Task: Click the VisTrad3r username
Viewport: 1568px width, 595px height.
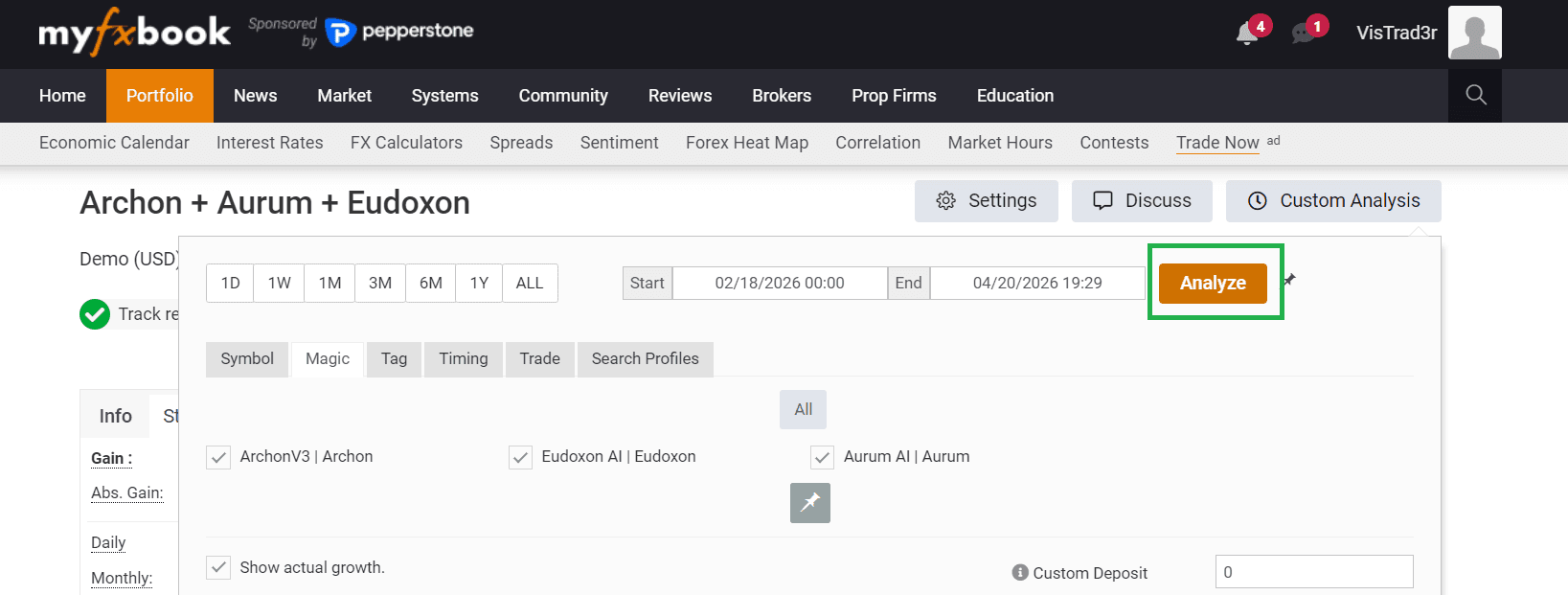Action: [1397, 33]
